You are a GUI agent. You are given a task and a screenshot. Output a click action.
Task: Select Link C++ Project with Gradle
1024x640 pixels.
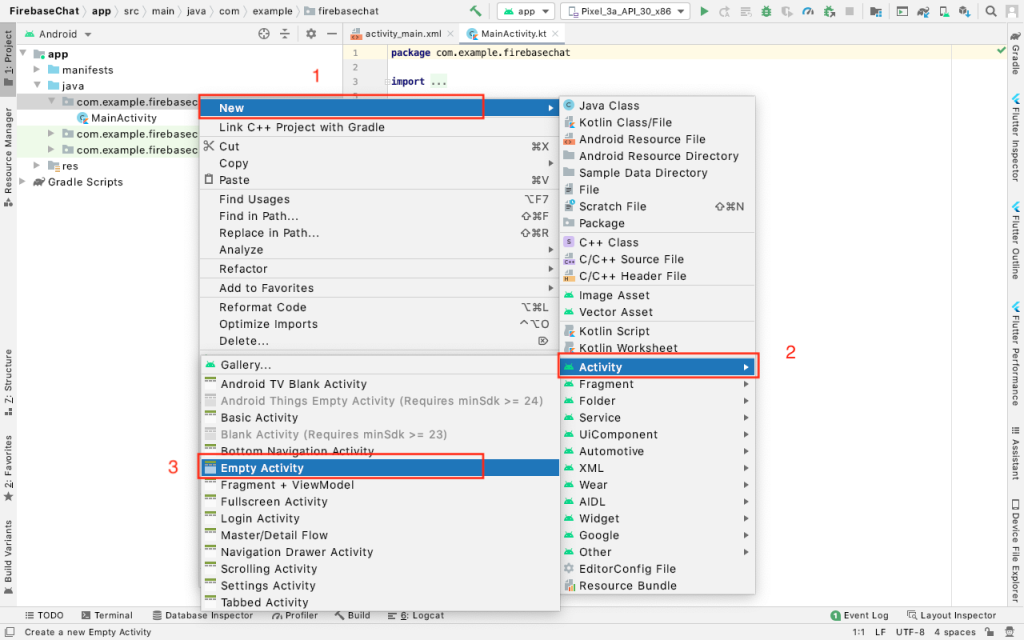pos(379,127)
